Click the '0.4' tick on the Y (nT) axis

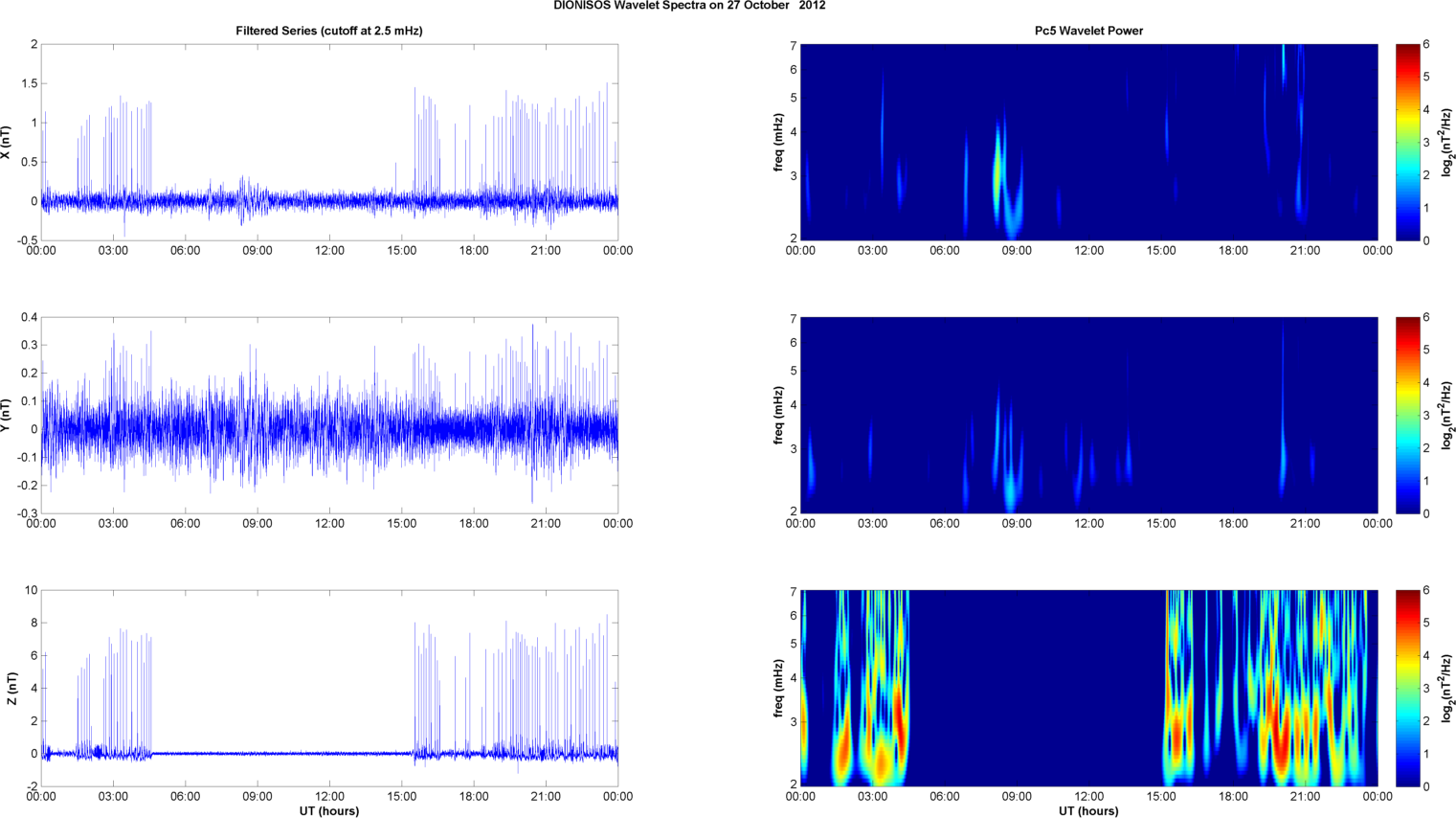pos(30,318)
